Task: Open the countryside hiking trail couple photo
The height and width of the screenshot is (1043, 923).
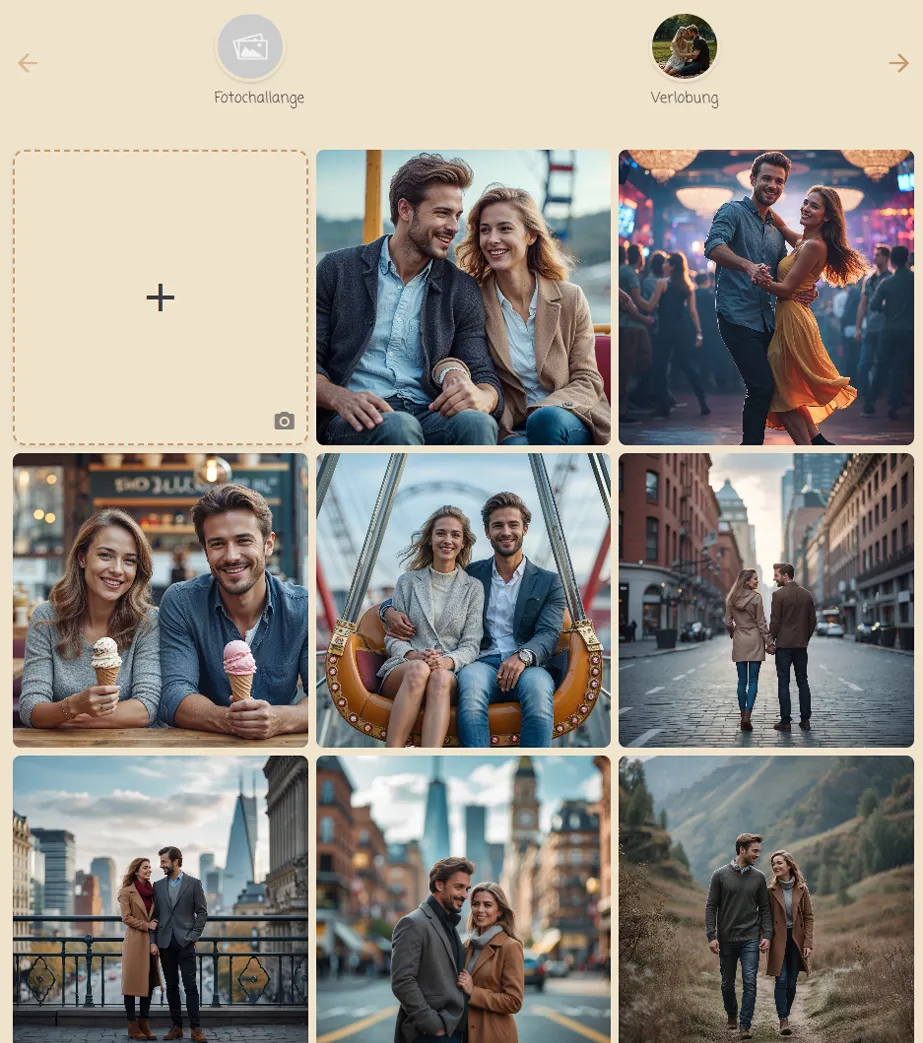Action: (x=765, y=899)
